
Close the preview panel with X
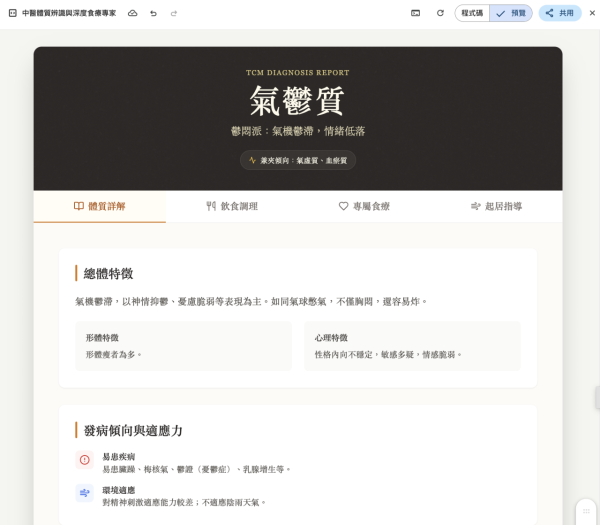click(592, 13)
